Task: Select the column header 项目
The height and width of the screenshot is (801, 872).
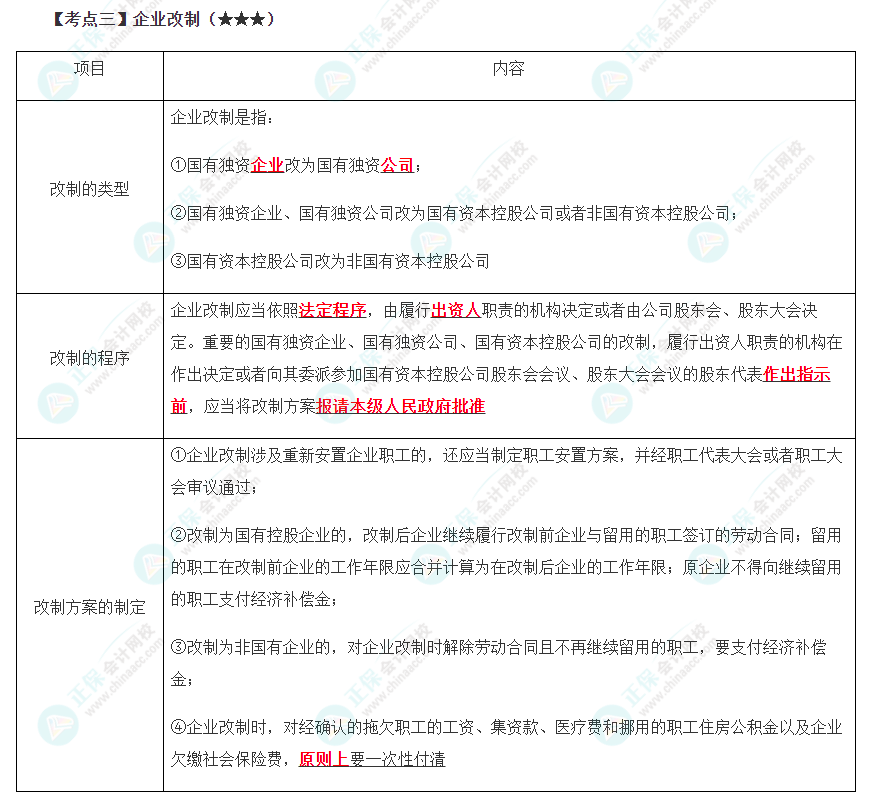Action: pyautogui.click(x=89, y=68)
